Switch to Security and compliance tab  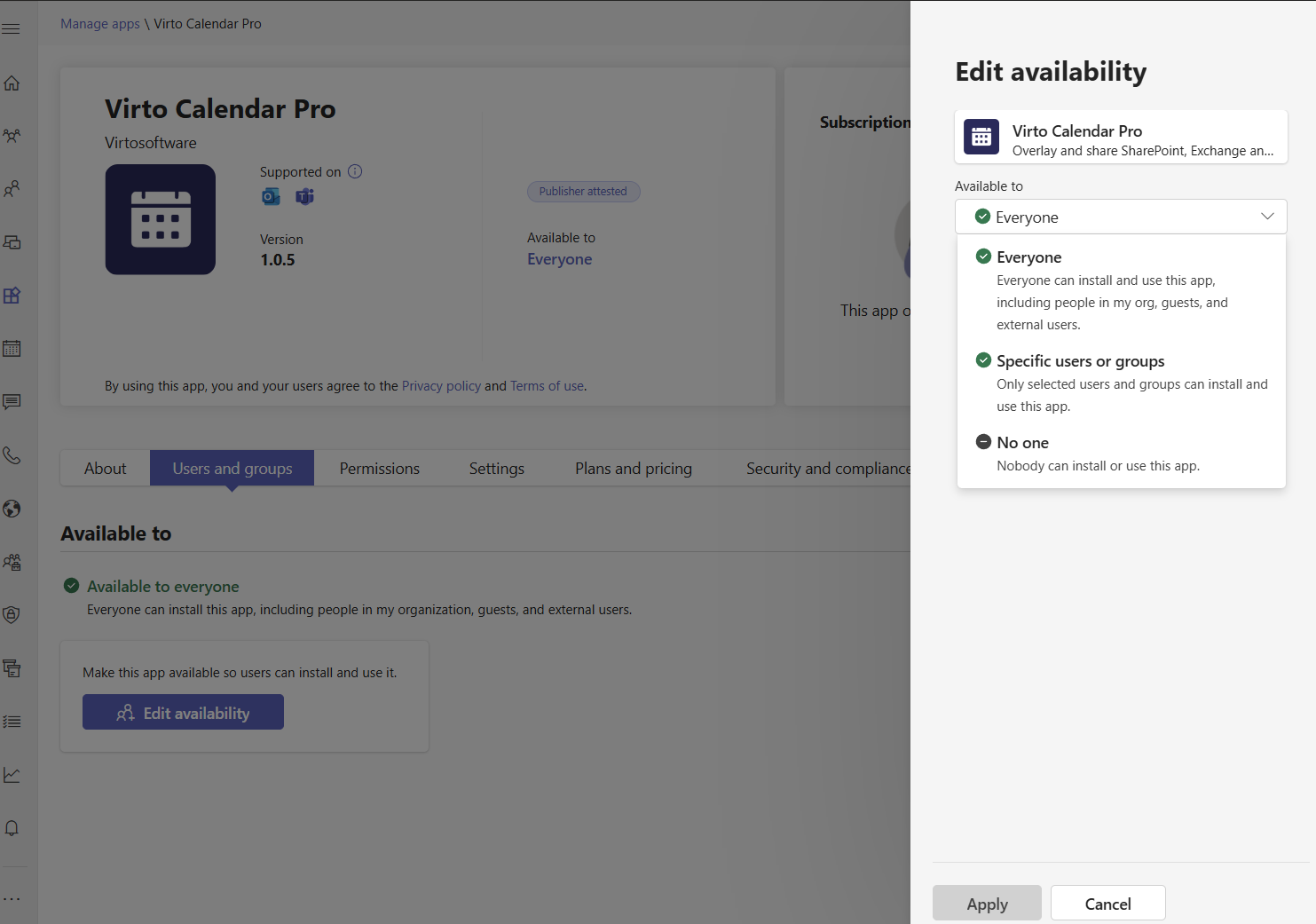click(828, 468)
